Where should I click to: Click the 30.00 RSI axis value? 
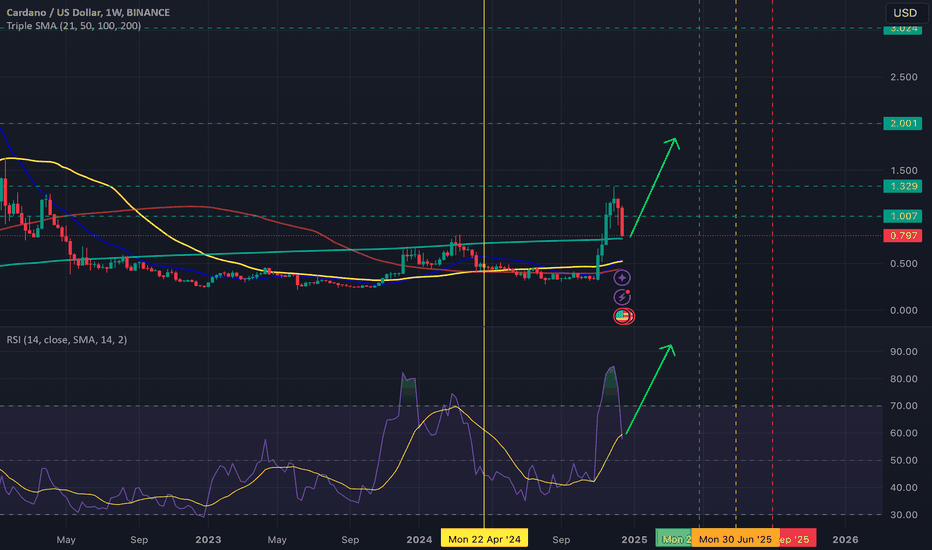tap(903, 515)
